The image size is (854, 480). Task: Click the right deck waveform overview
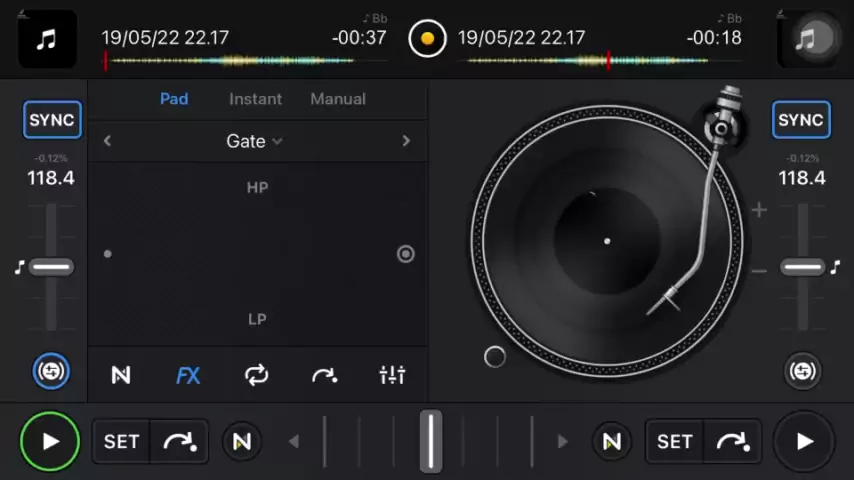[588, 61]
